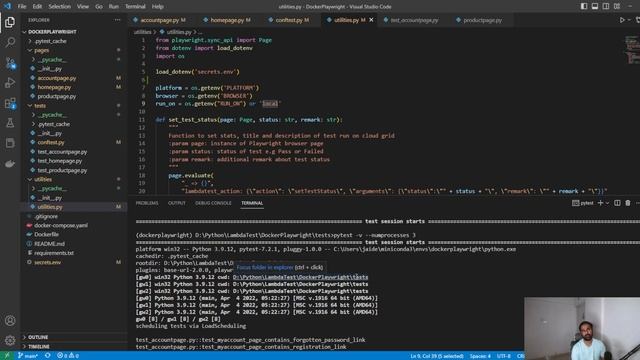Viewport: 640px width, 360px height.
Task: Open the Testing flask view
Action: [x=10, y=123]
